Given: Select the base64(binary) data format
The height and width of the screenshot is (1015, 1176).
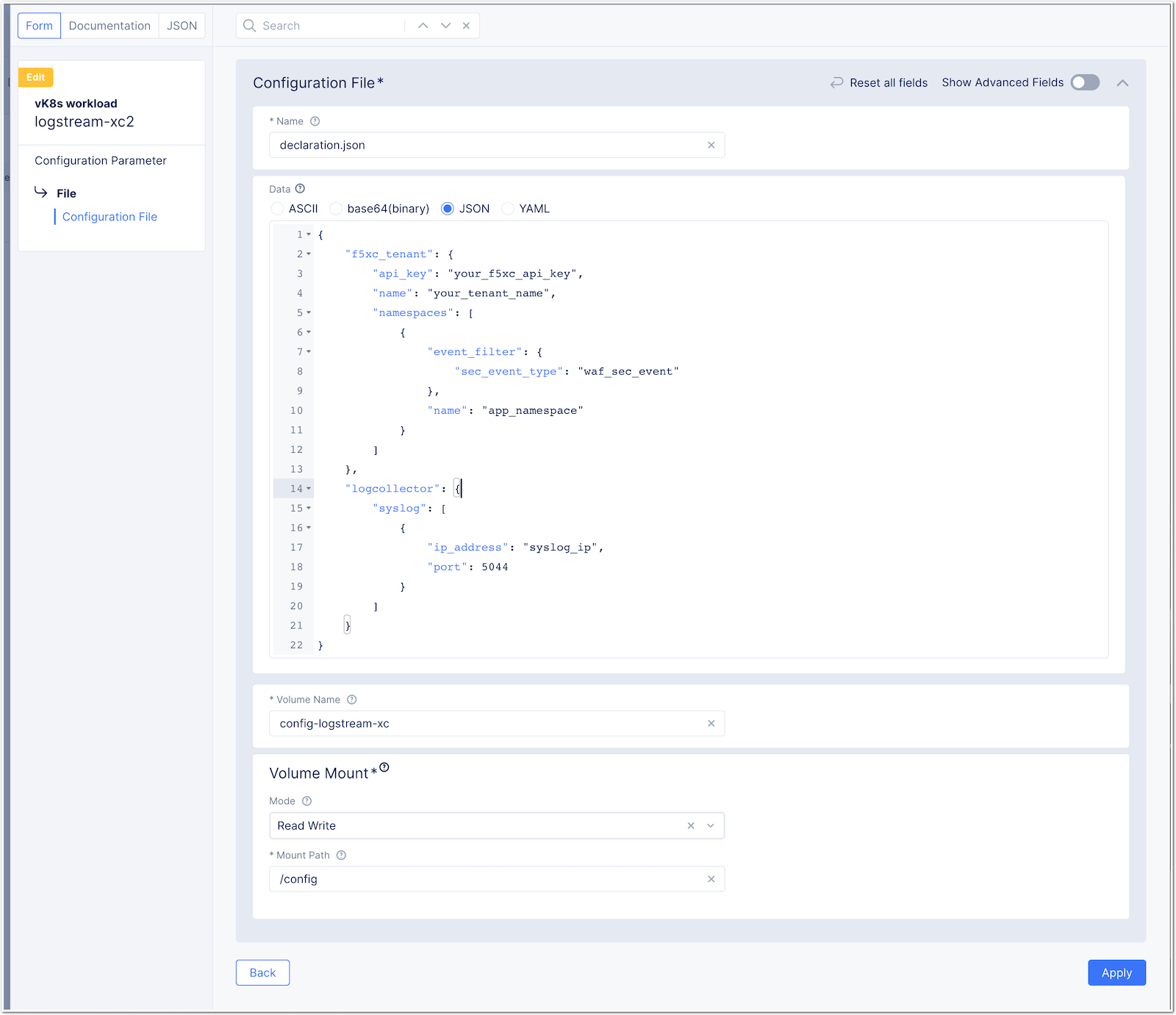Looking at the screenshot, I should tap(336, 209).
